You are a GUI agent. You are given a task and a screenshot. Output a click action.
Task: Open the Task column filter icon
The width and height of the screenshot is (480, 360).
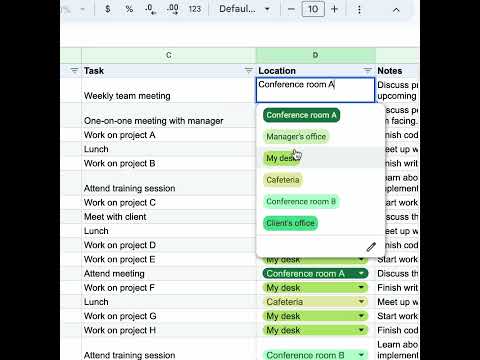tap(248, 70)
